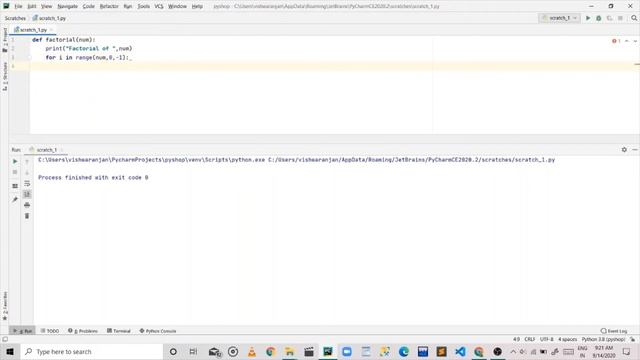Click the stop square in top toolbar
The image size is (640, 360).
pyautogui.click(x=620, y=18)
